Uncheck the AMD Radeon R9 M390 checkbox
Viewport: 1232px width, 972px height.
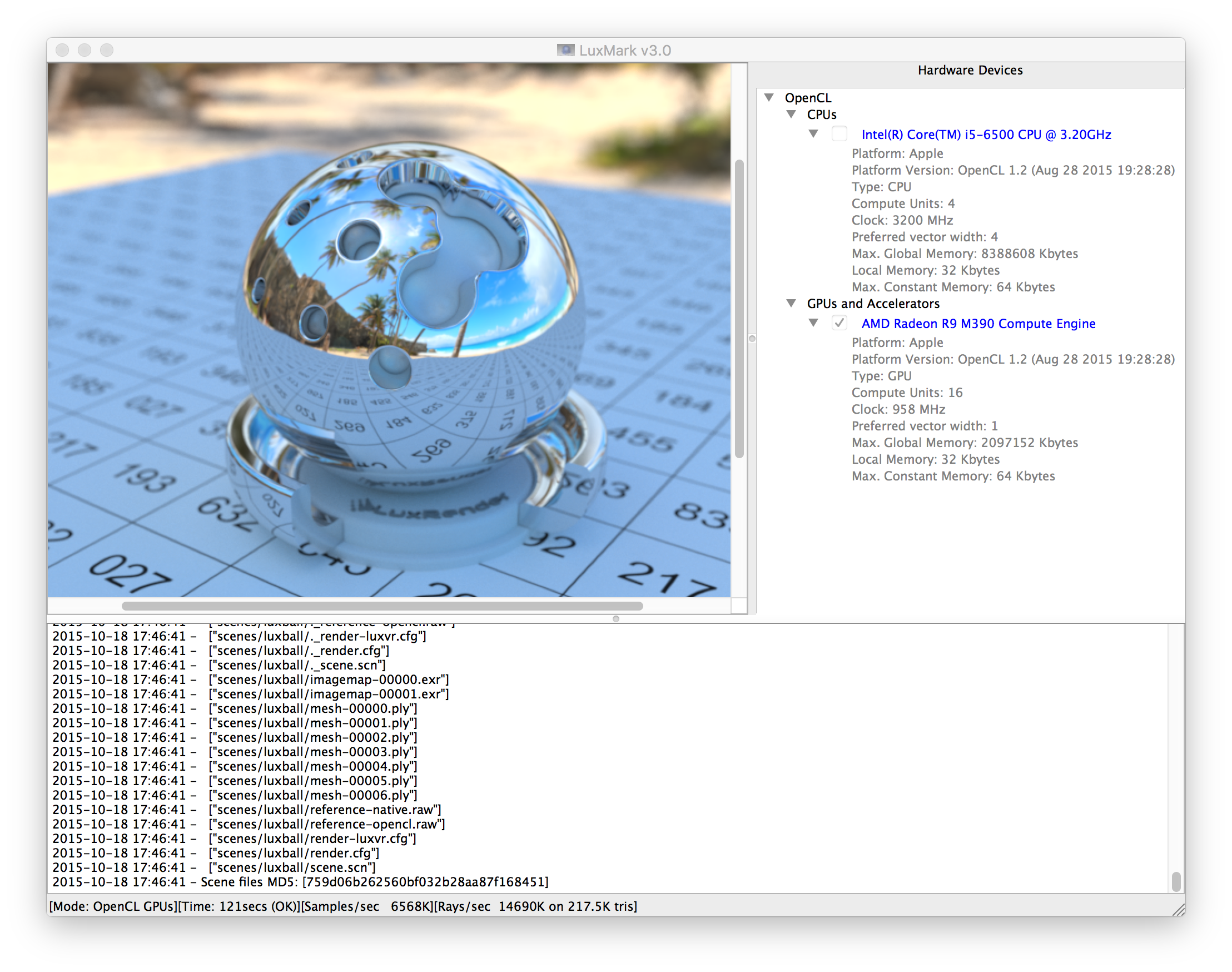pyautogui.click(x=839, y=323)
